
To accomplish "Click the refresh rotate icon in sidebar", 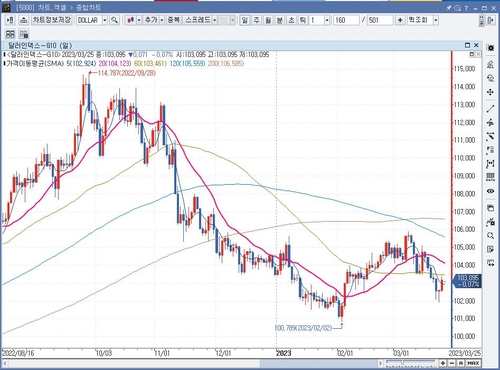I will [x=490, y=78].
